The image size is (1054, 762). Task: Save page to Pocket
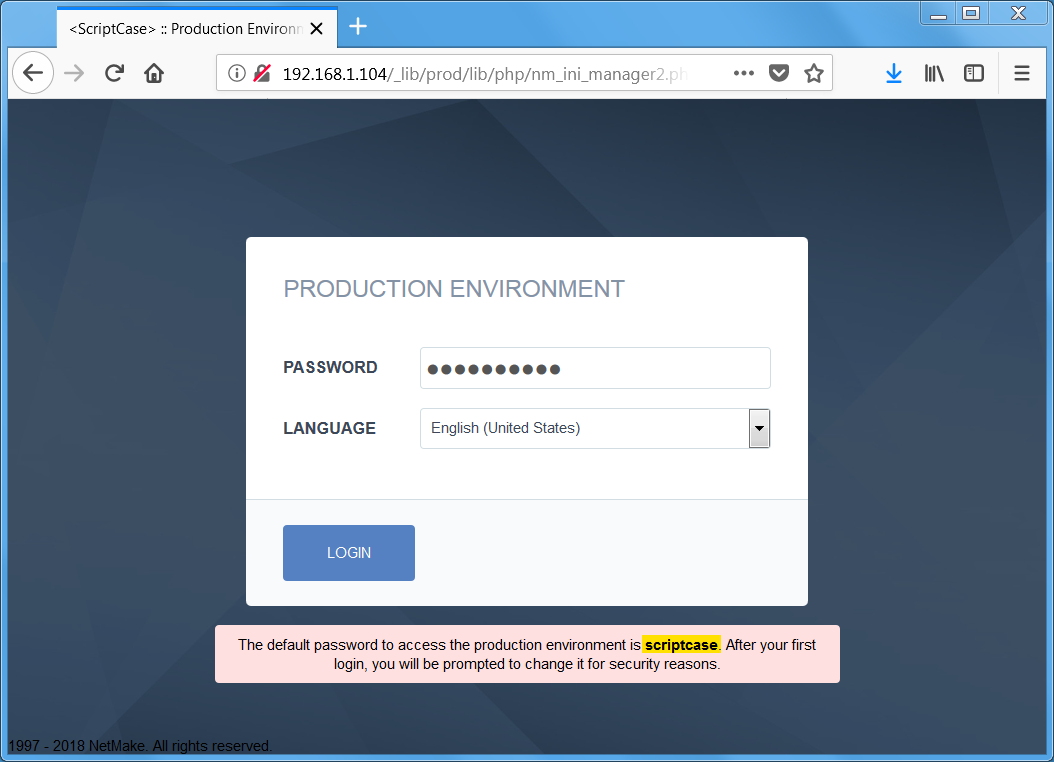tap(778, 73)
